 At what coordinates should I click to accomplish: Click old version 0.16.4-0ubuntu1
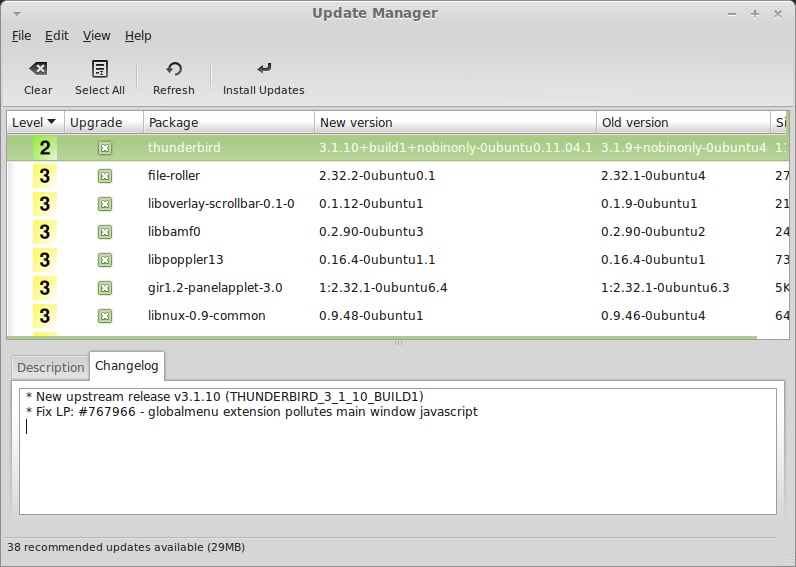[653, 259]
